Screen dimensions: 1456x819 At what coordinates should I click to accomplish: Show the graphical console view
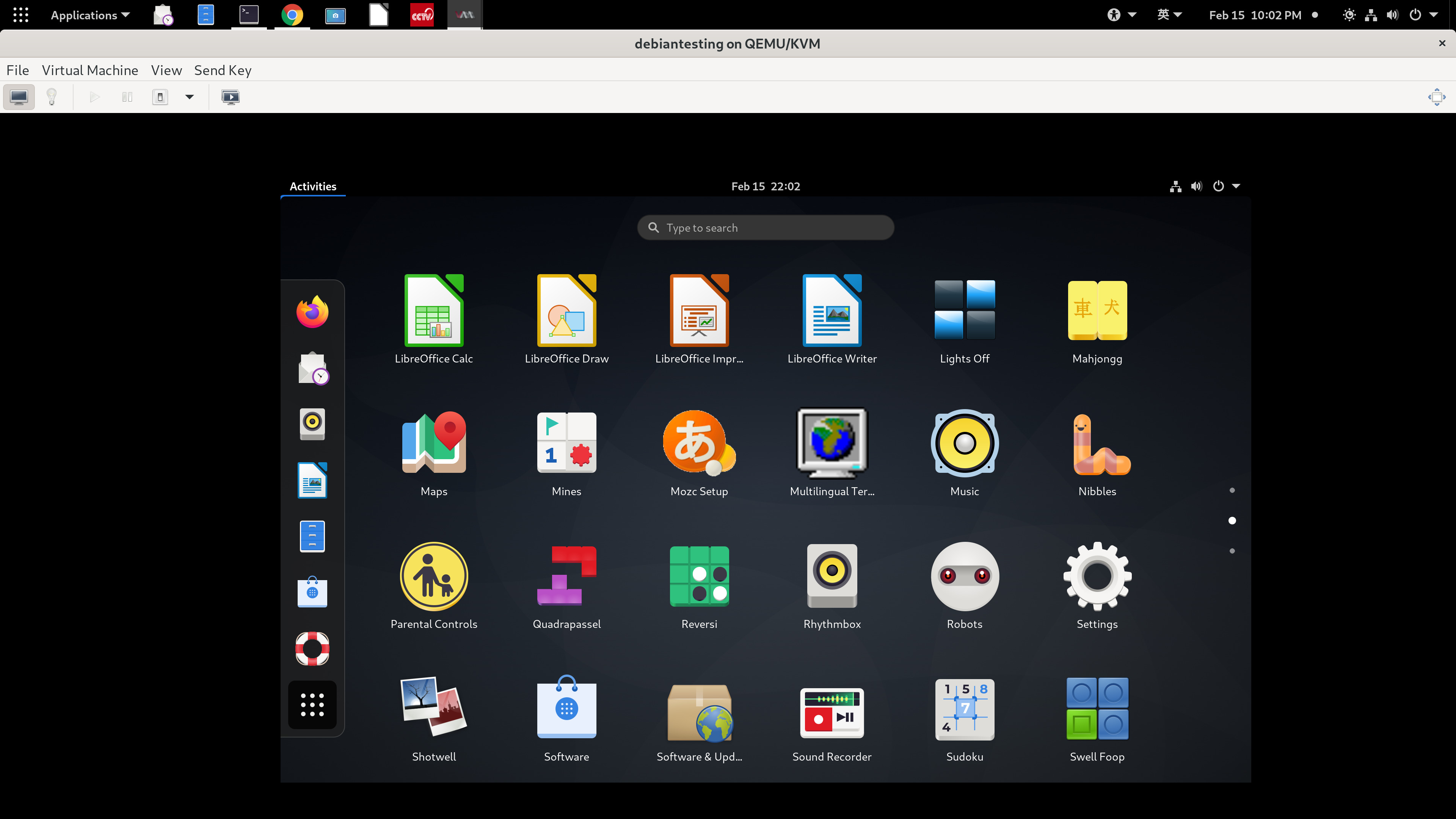(x=19, y=97)
